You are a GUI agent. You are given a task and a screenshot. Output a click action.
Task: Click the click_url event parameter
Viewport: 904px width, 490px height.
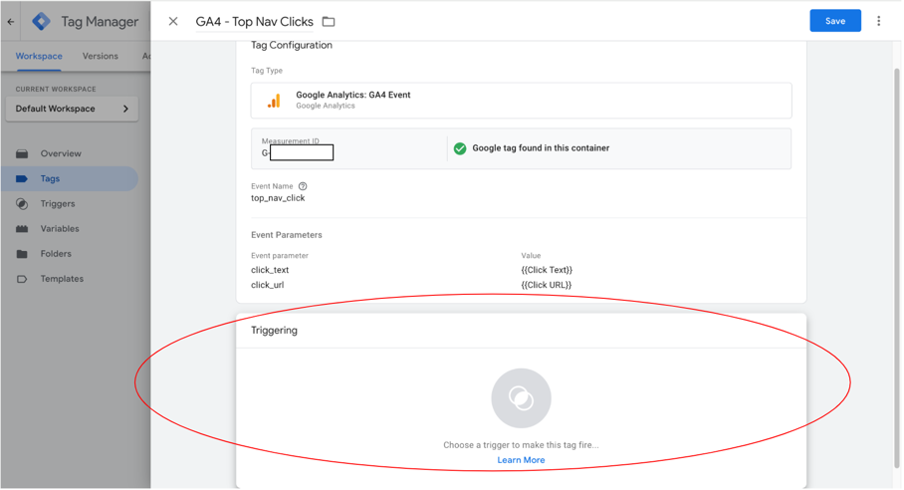point(268,285)
